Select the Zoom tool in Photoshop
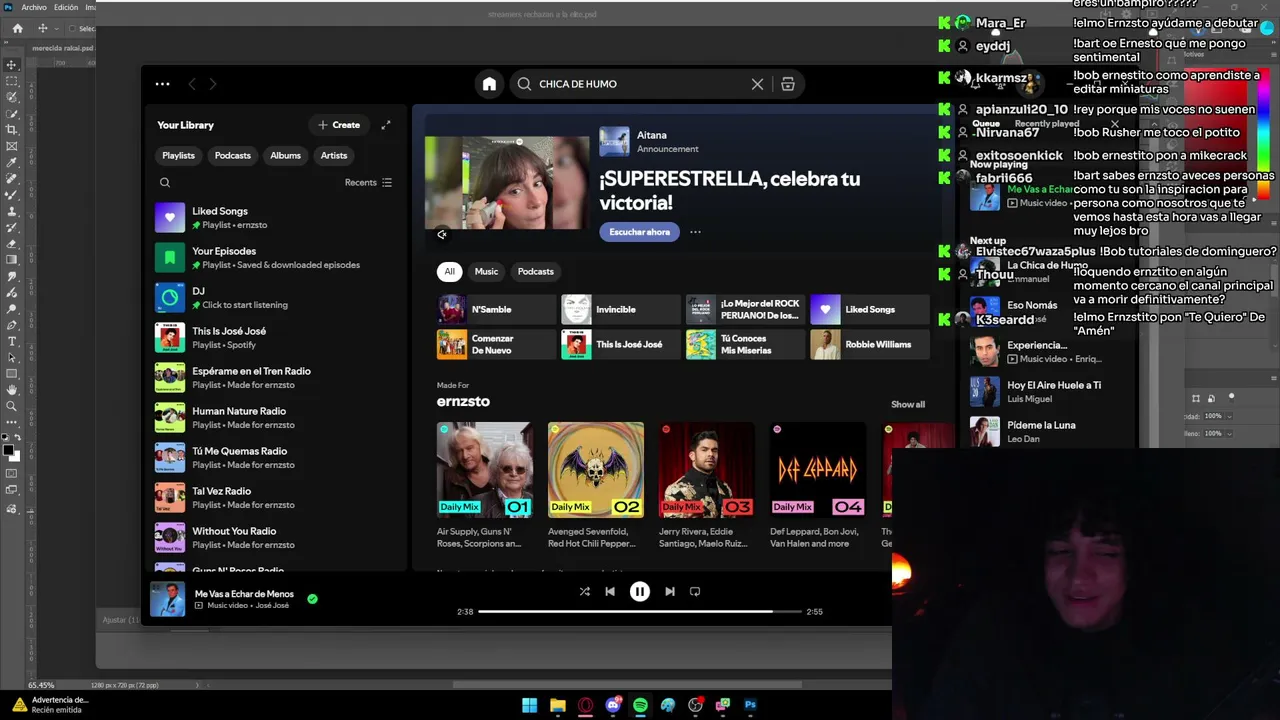The height and width of the screenshot is (720, 1280). coord(12,405)
